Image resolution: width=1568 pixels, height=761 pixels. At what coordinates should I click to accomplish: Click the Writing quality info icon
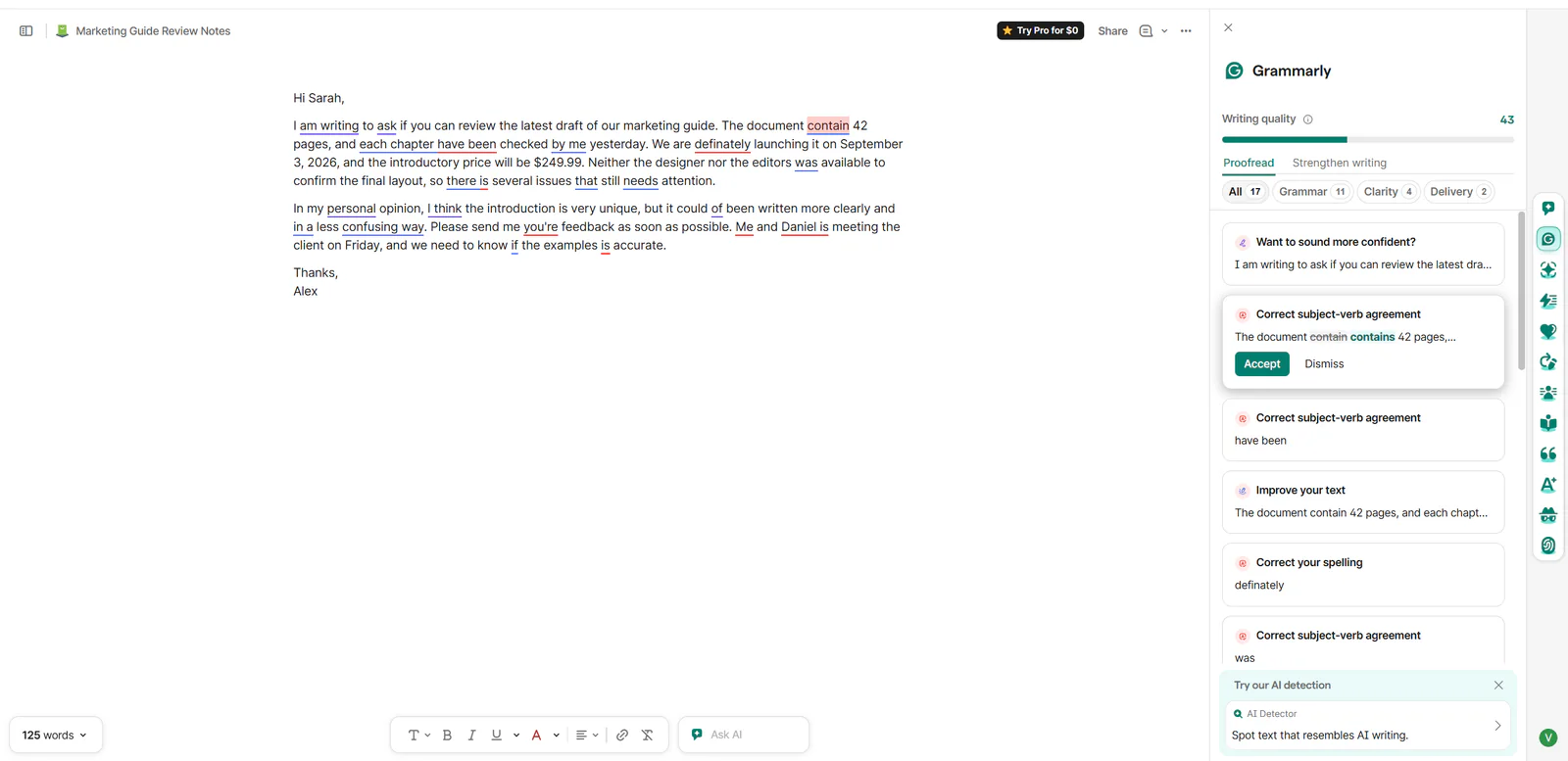[1307, 119]
